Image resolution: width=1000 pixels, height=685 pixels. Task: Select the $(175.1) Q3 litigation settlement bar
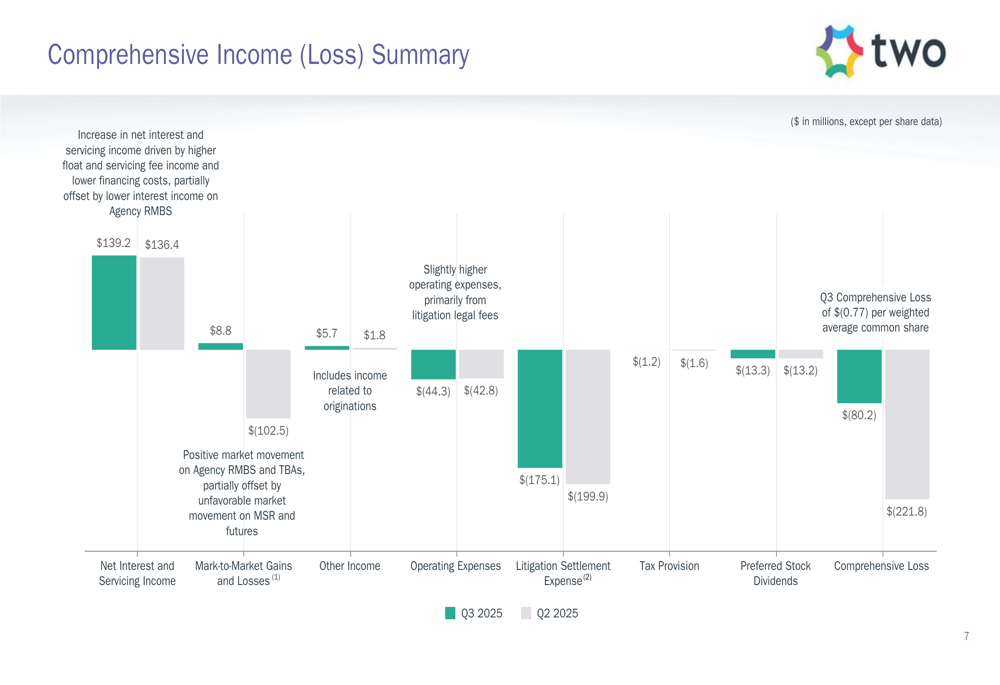pyautogui.click(x=540, y=408)
